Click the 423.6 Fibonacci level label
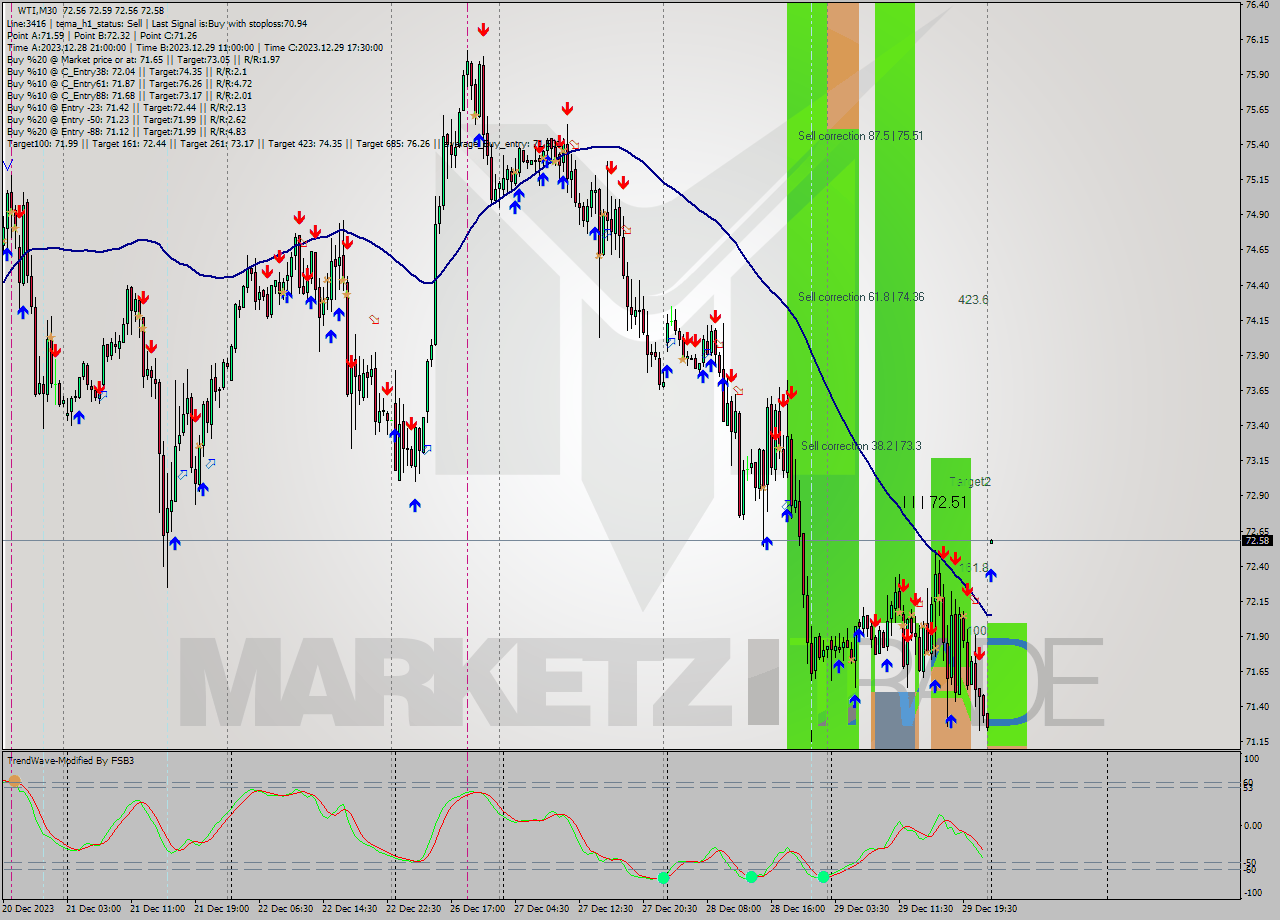Viewport: 1280px width, 920px height. pos(973,299)
